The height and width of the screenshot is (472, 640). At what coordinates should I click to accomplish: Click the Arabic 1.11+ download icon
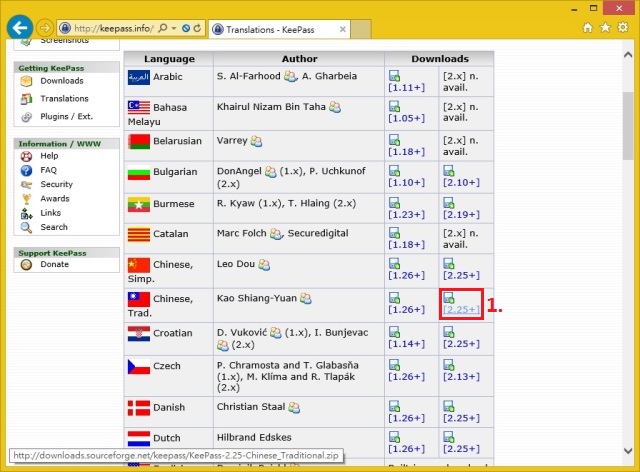coord(394,76)
